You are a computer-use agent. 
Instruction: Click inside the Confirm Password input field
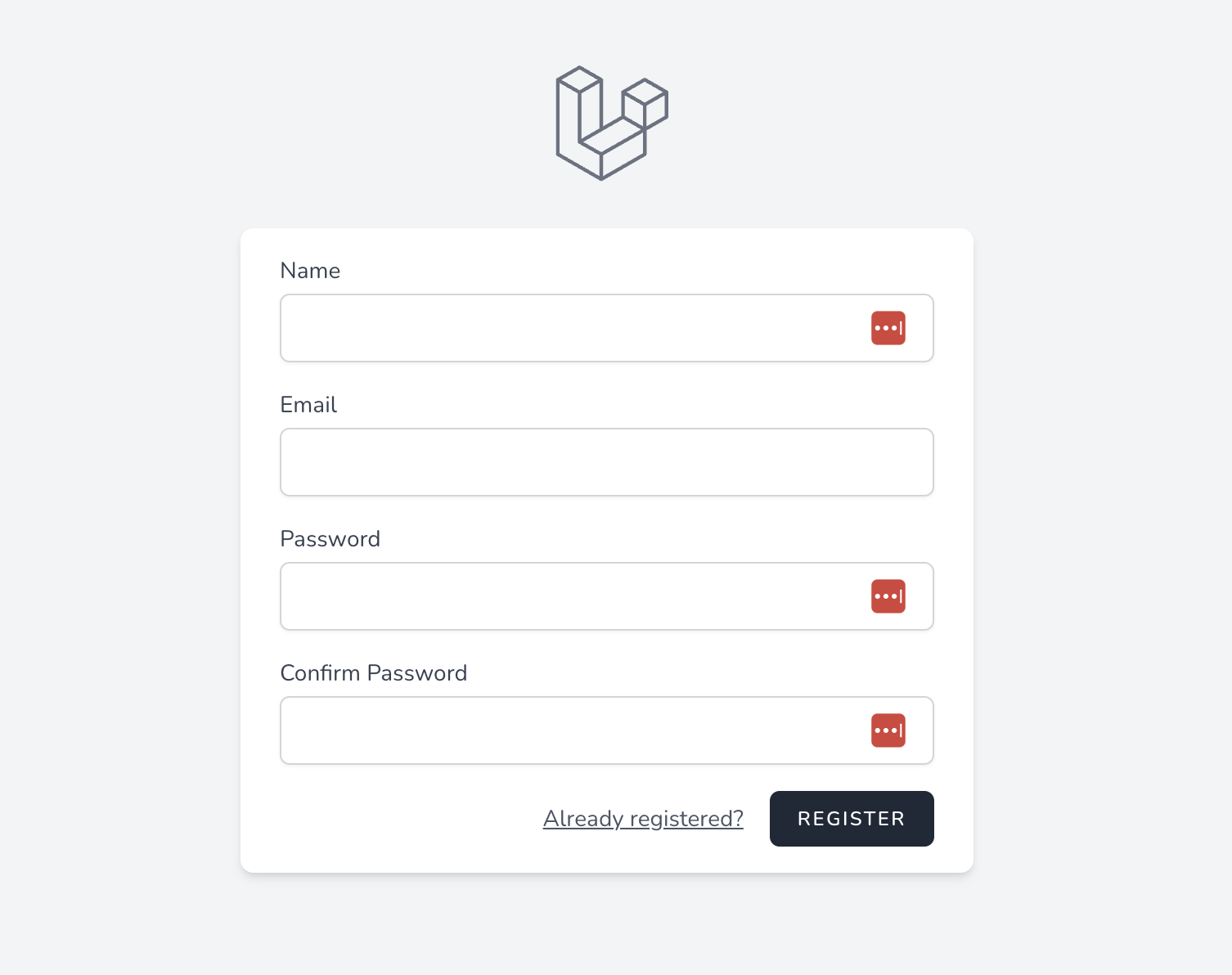(x=573, y=730)
